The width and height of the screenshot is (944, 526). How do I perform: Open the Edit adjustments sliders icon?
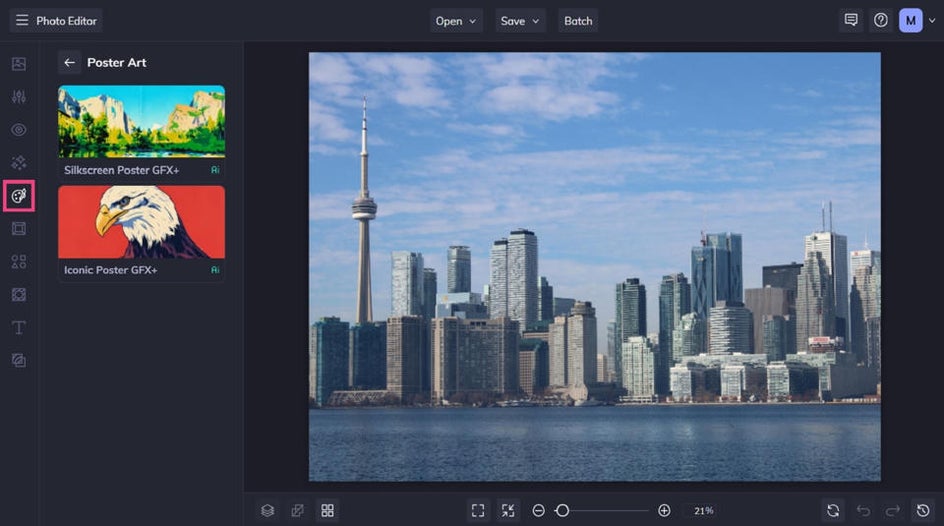[19, 97]
